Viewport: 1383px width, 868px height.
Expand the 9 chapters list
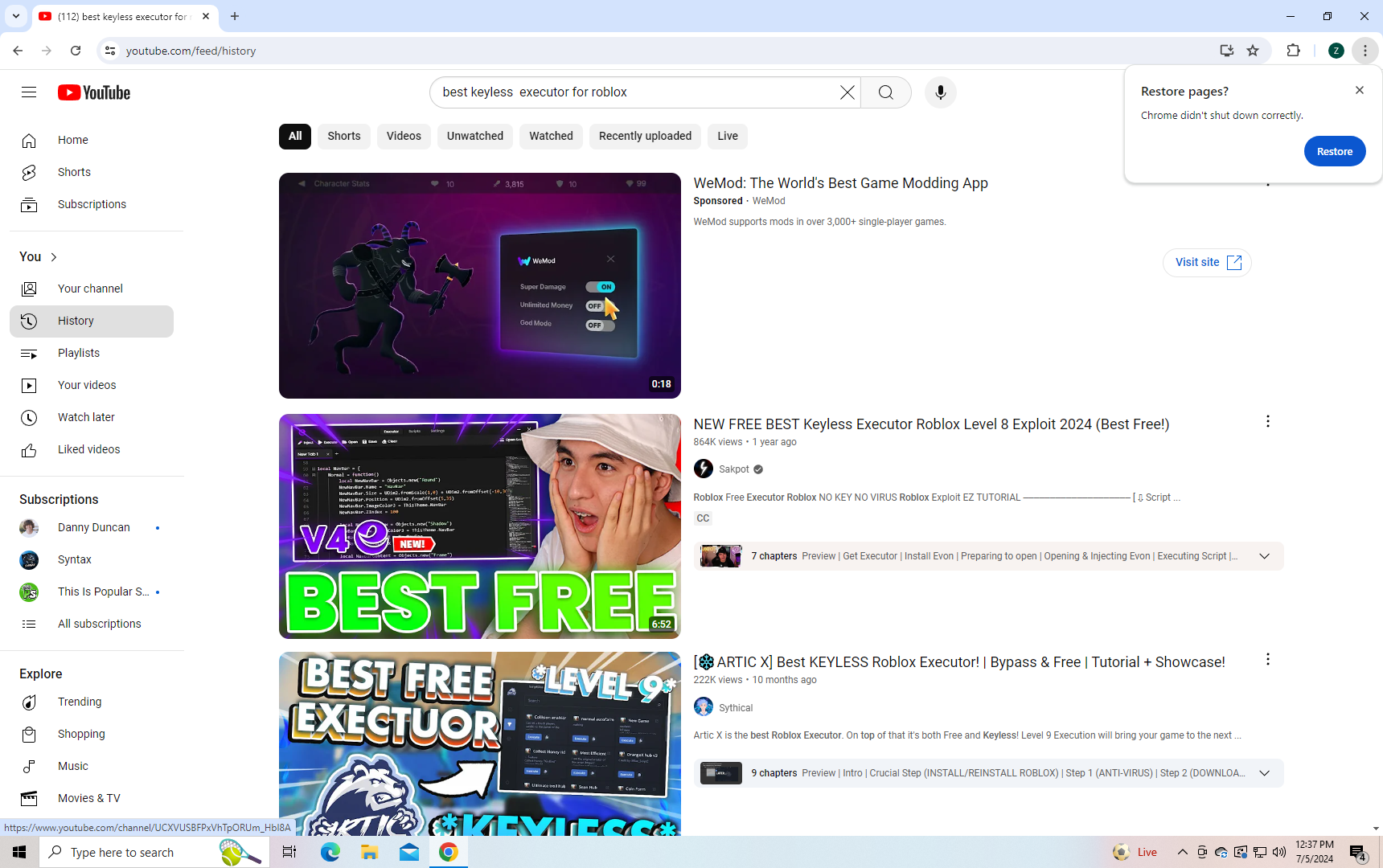(x=1264, y=773)
